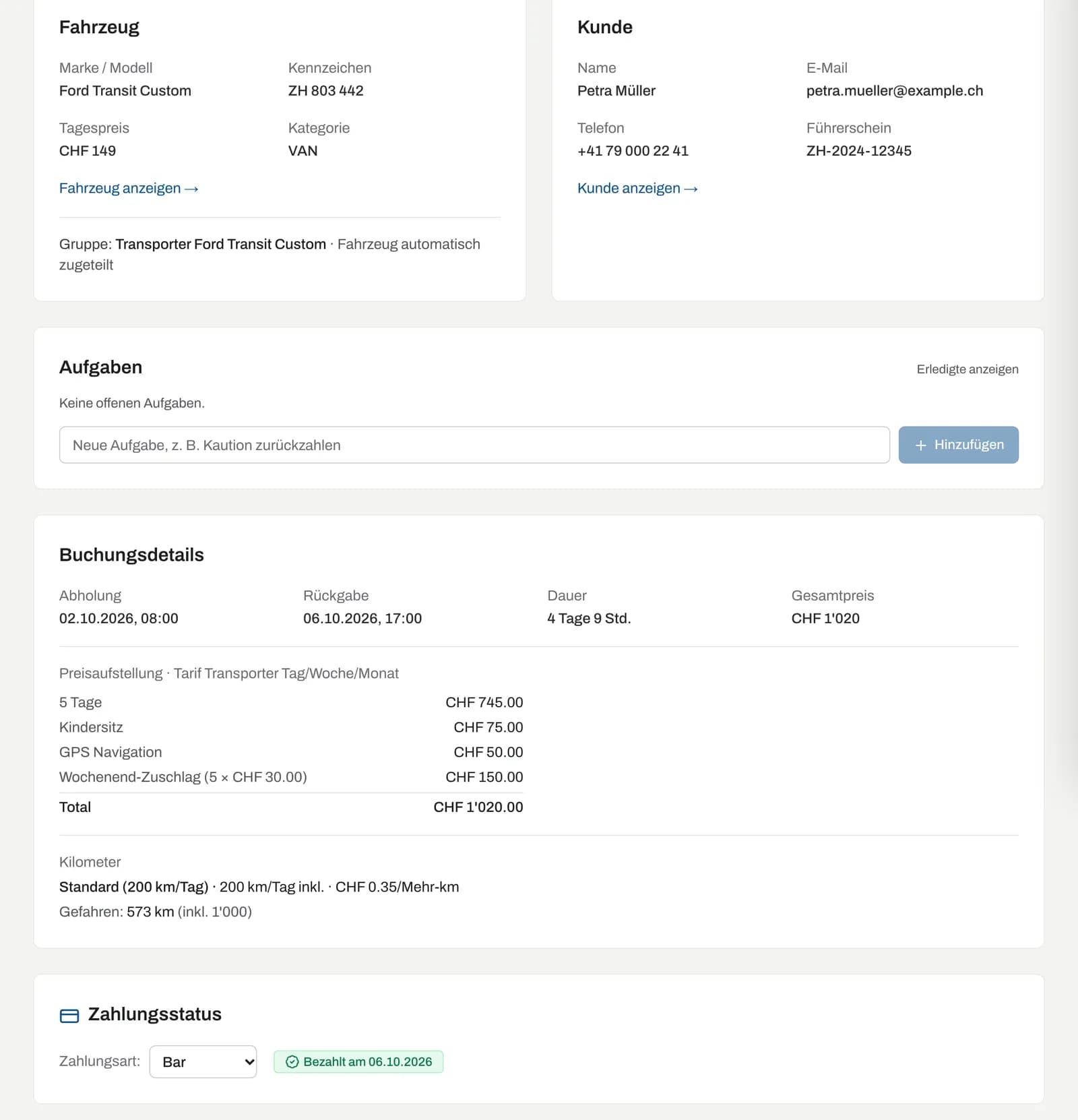Add a task with the Hinzufügen button
Image resolution: width=1078 pixels, height=1120 pixels.
coord(958,445)
